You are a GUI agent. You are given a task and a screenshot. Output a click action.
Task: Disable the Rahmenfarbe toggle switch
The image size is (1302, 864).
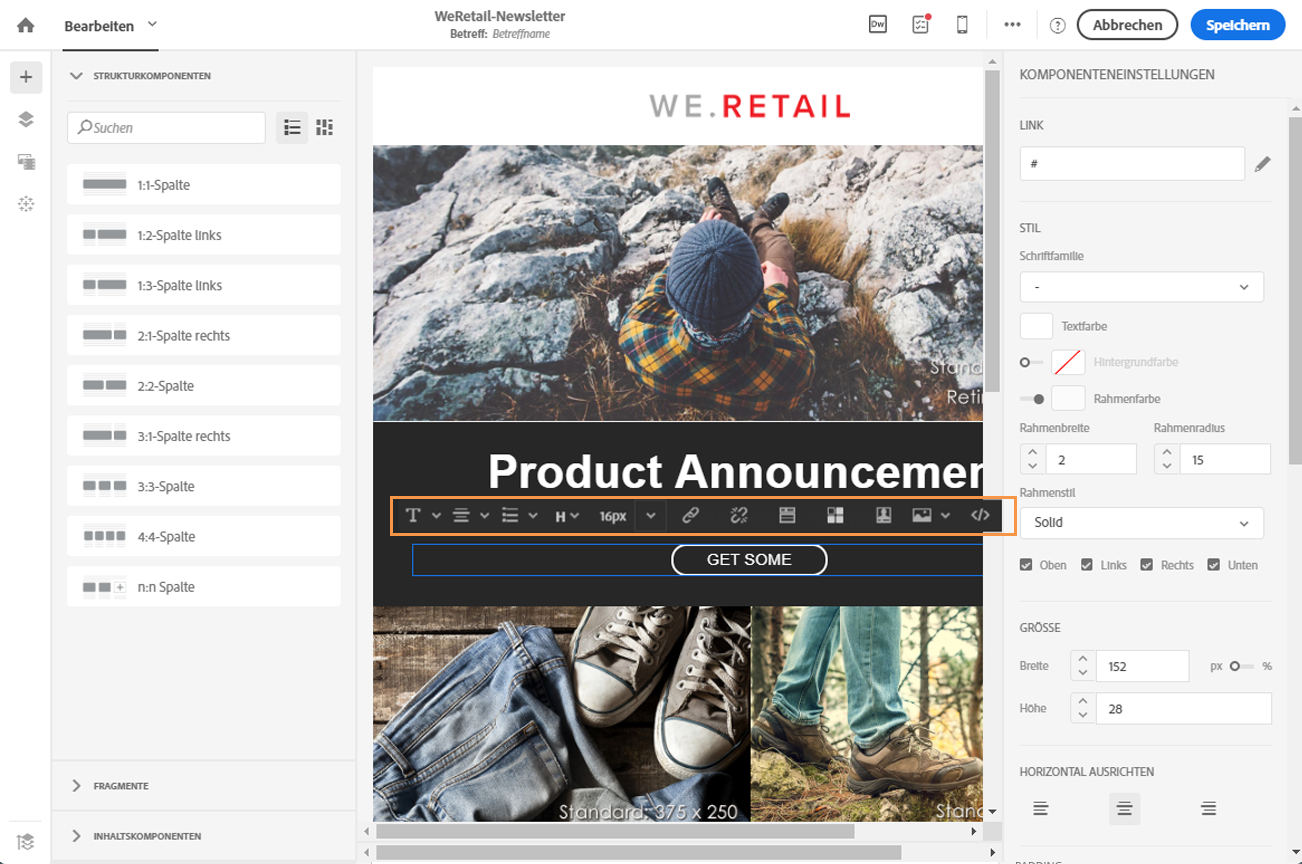coord(1032,399)
